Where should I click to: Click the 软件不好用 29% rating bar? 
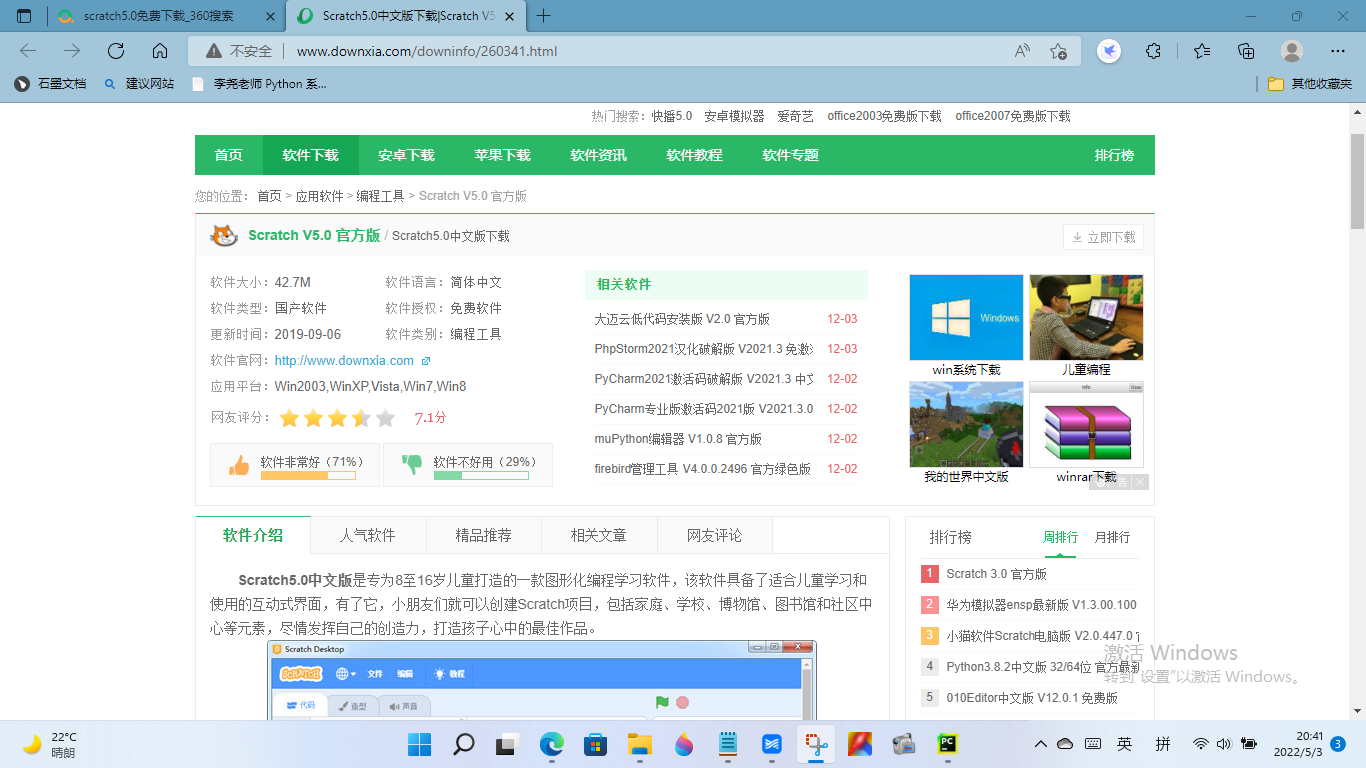481,476
